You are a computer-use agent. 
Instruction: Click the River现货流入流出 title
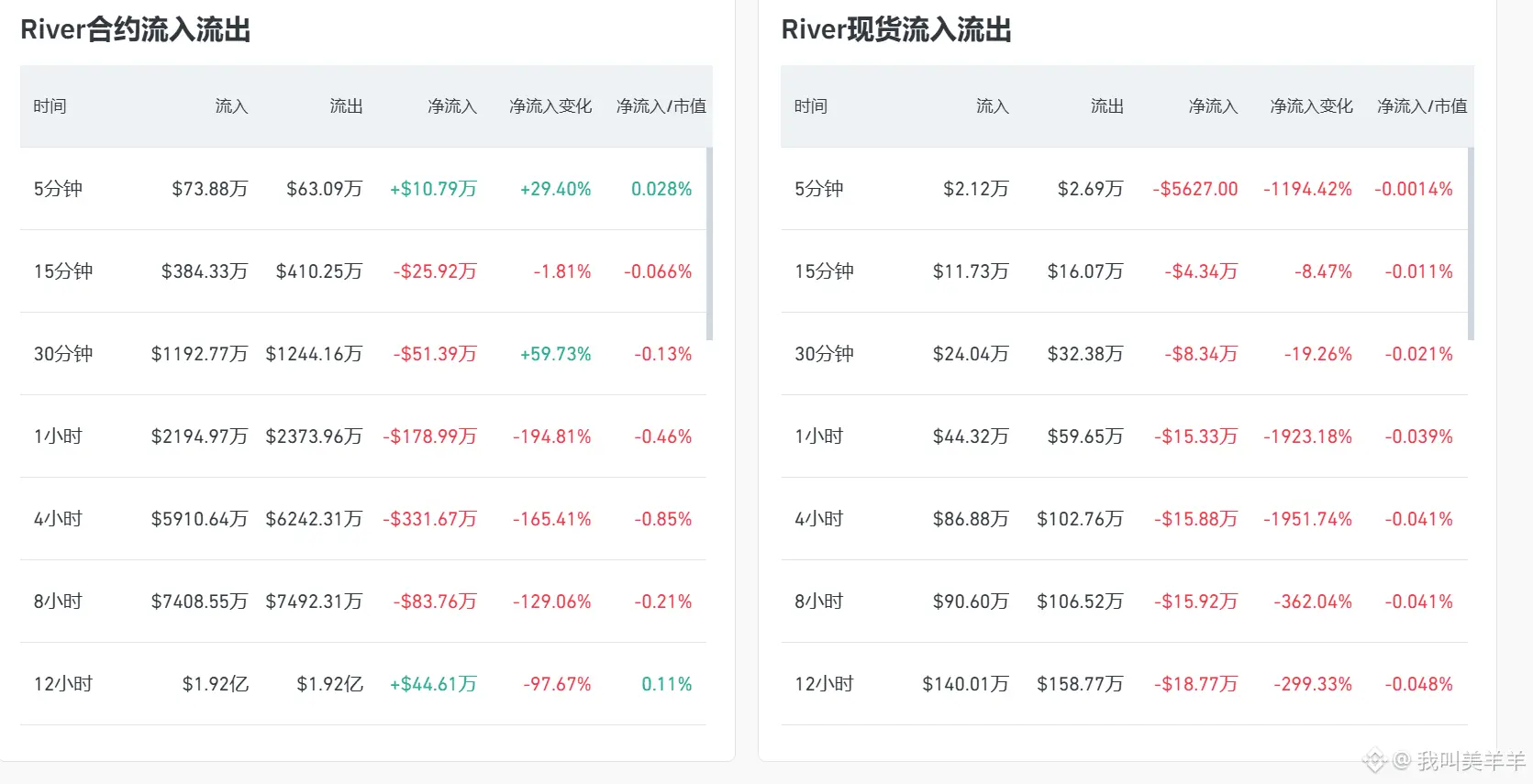896,29
